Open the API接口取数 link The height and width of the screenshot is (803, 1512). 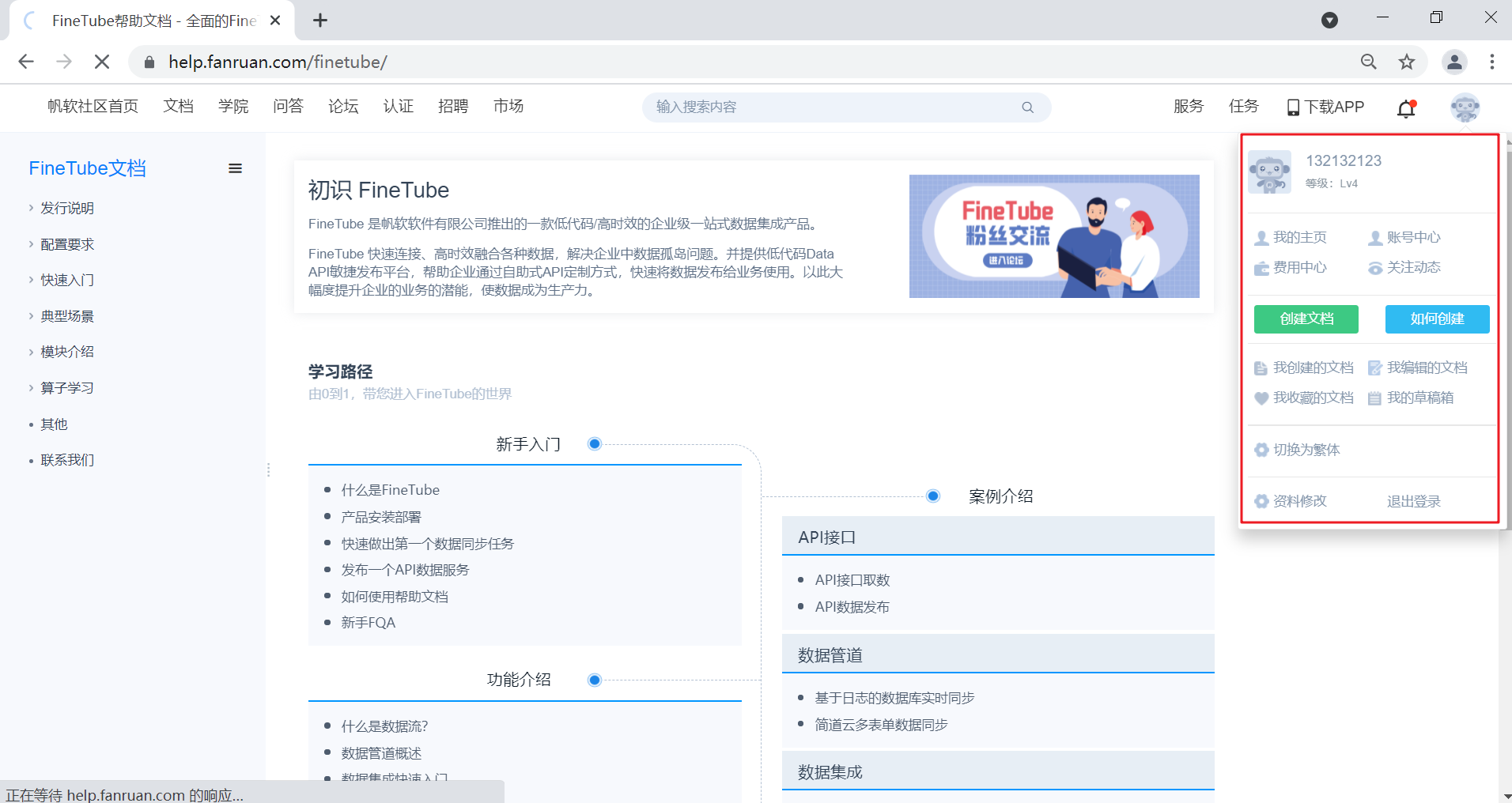(852, 580)
